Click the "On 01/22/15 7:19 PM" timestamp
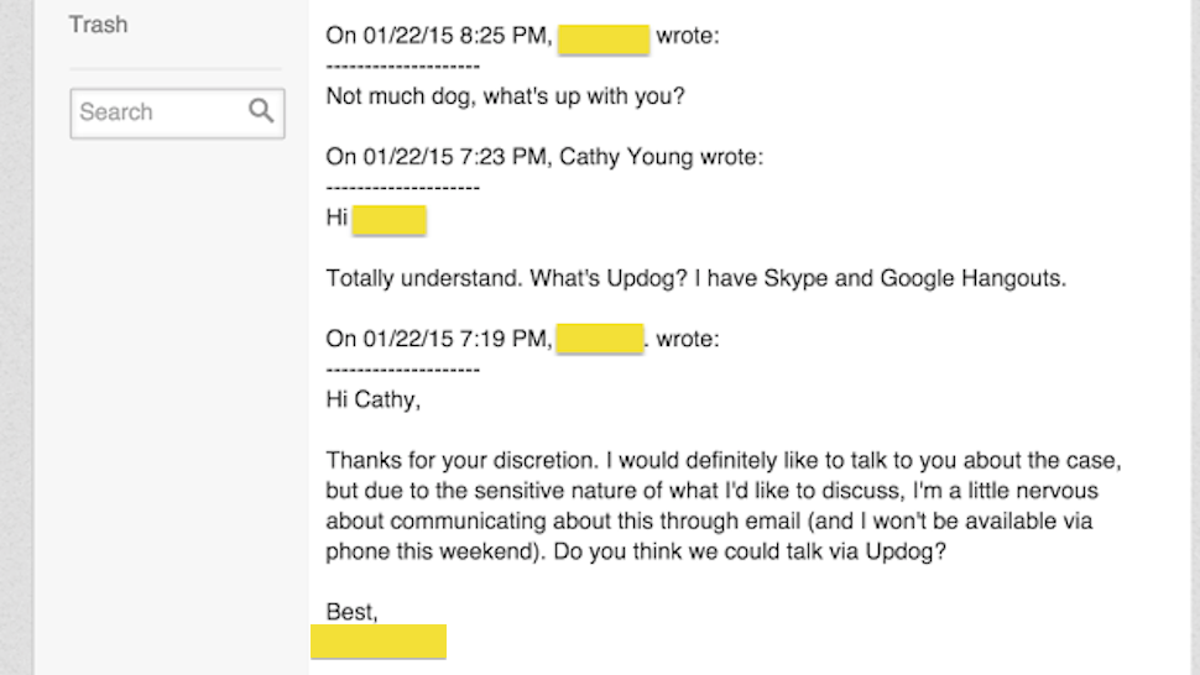The image size is (1200, 675). [439, 339]
